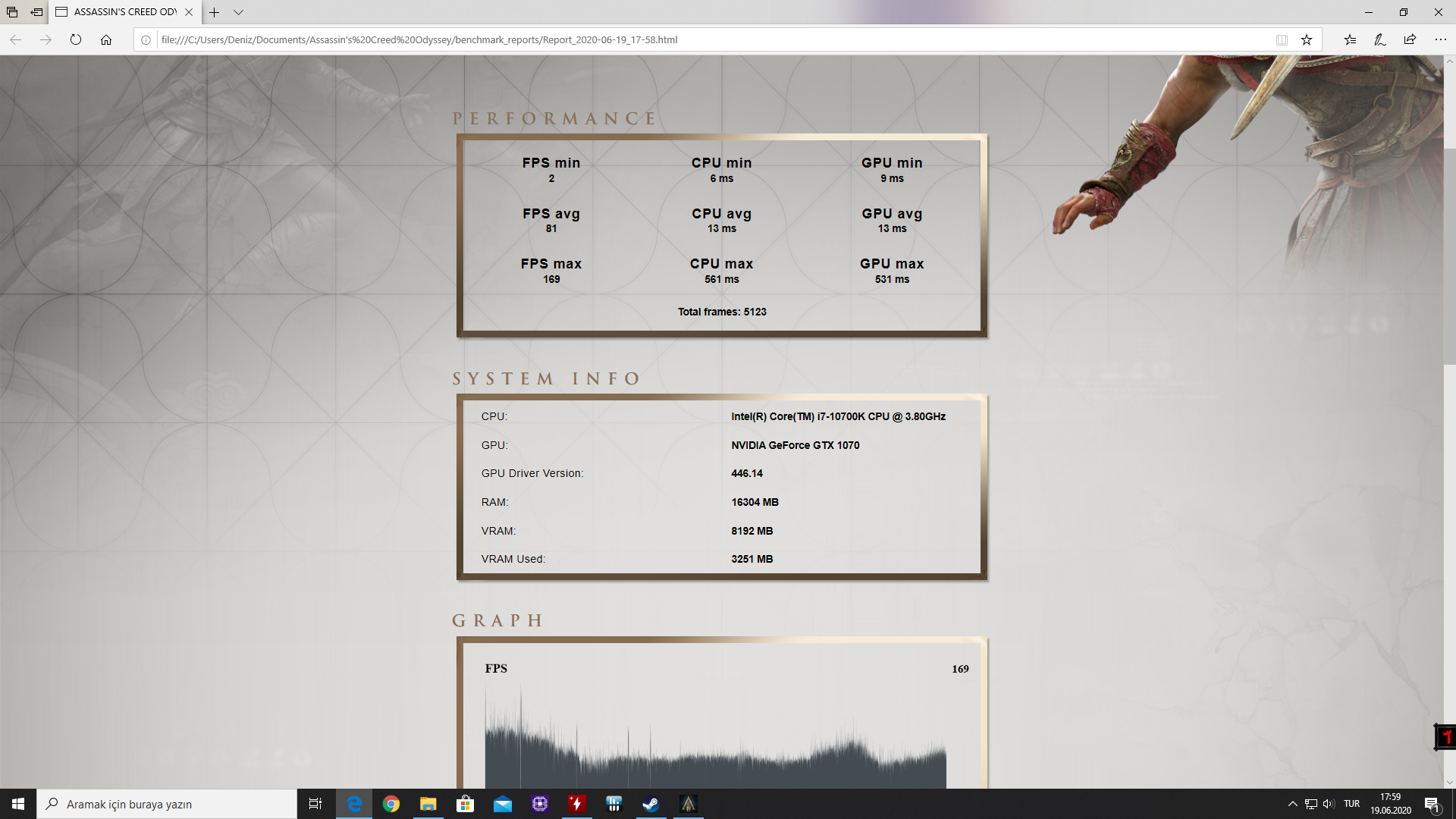Go to the browser Home page
This screenshot has width=1456, height=819.
click(x=106, y=39)
